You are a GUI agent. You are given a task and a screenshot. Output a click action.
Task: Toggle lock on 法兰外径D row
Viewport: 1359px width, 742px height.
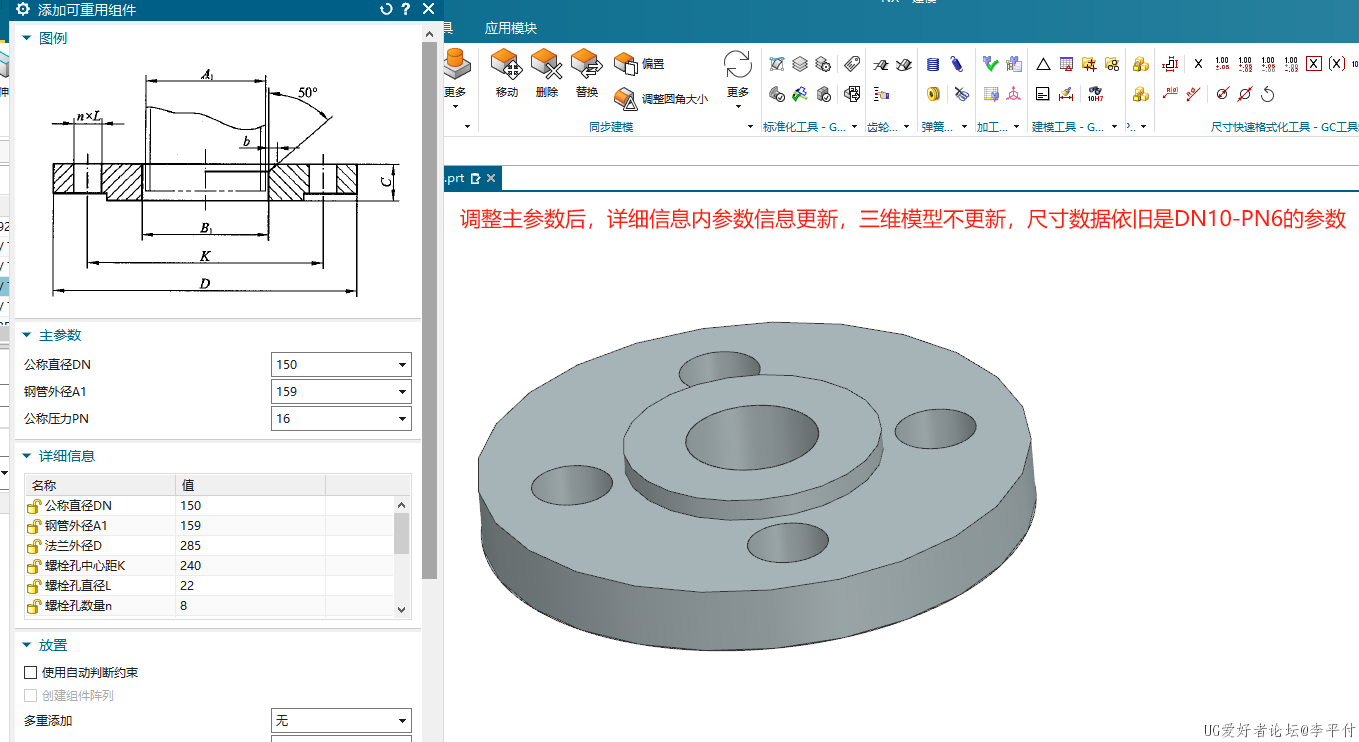click(35, 546)
